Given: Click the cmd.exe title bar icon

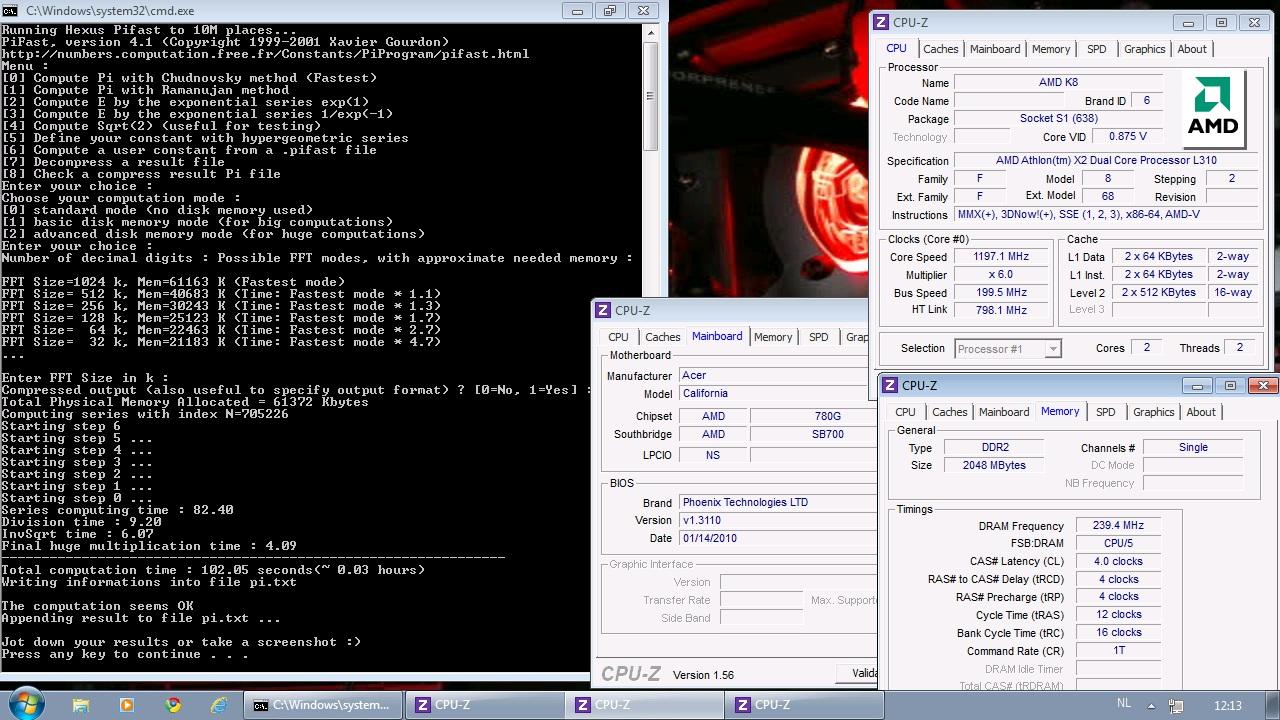Looking at the screenshot, I should (x=11, y=10).
